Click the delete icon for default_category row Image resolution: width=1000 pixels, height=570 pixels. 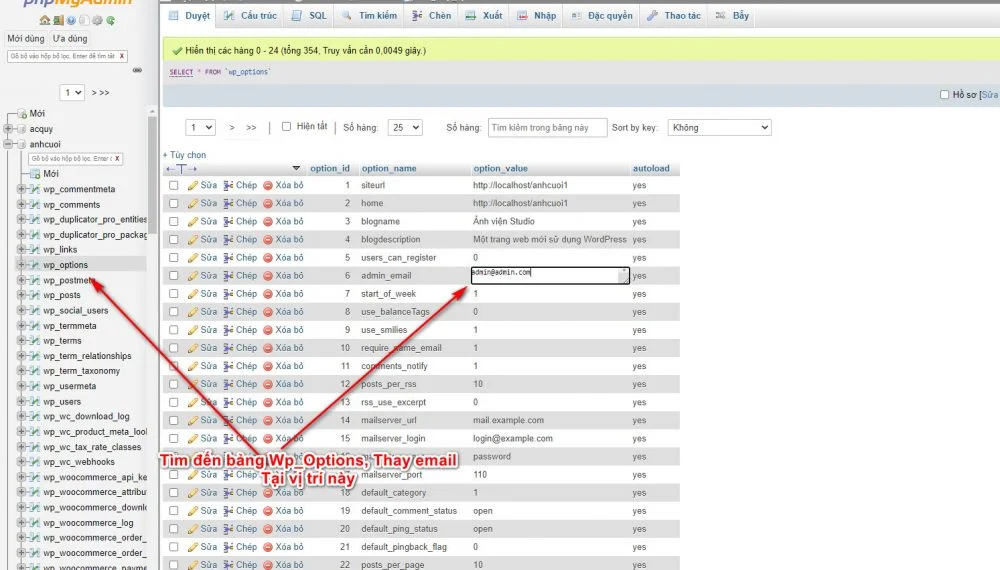tap(268, 493)
